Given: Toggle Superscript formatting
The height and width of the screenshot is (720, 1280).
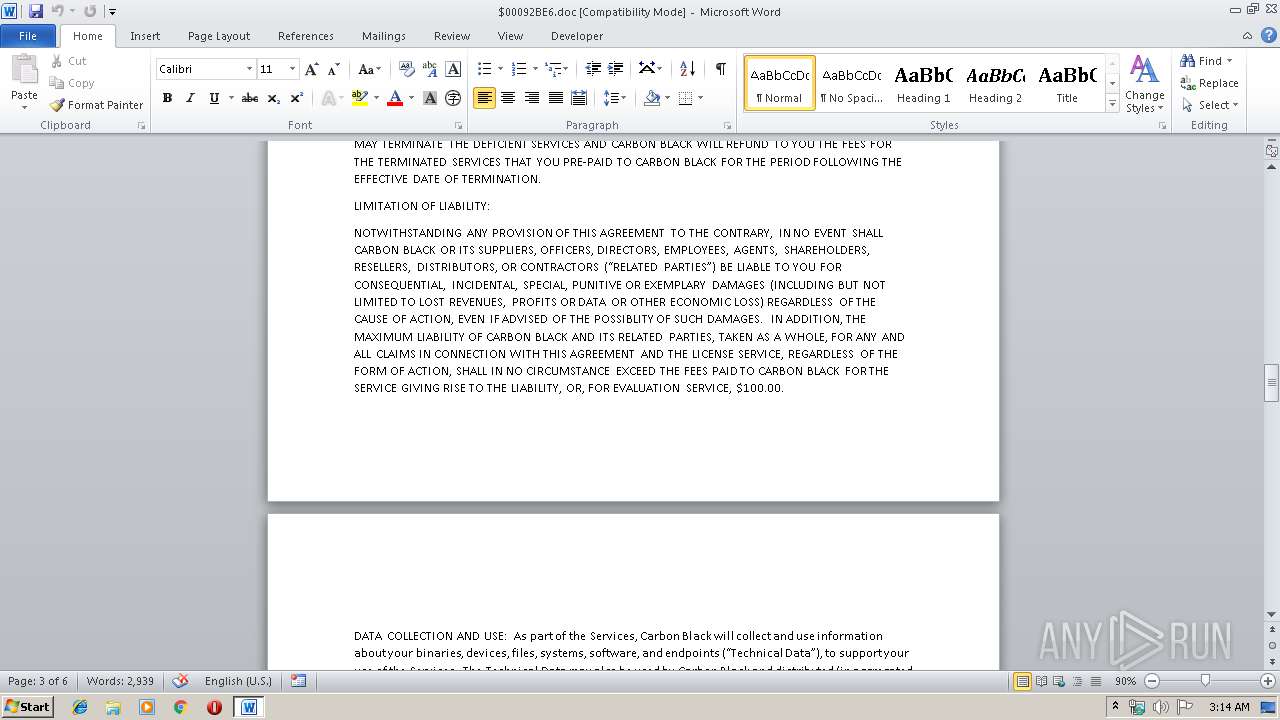Looking at the screenshot, I should pos(297,98).
